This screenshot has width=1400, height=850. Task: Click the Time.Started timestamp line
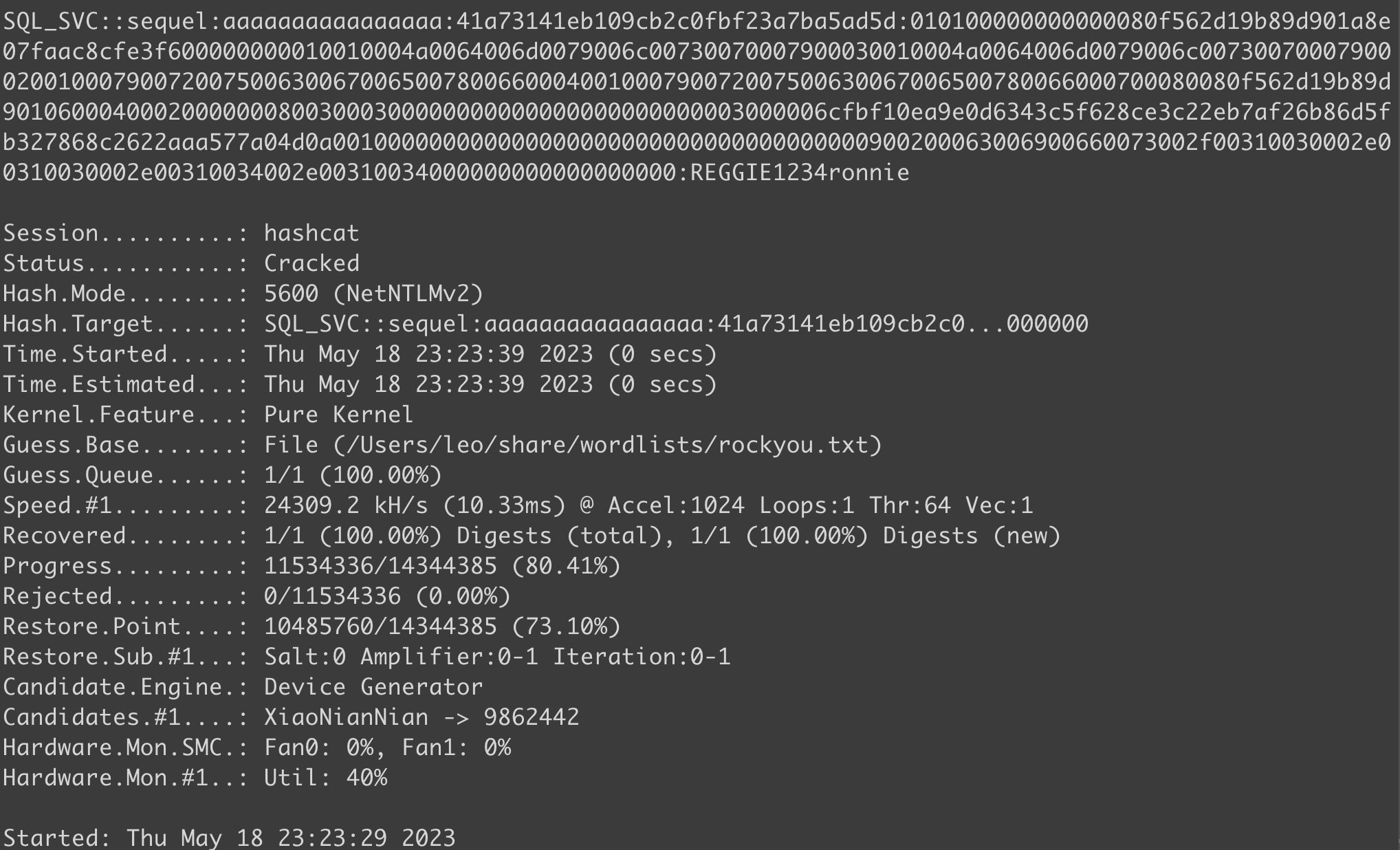[x=360, y=353]
